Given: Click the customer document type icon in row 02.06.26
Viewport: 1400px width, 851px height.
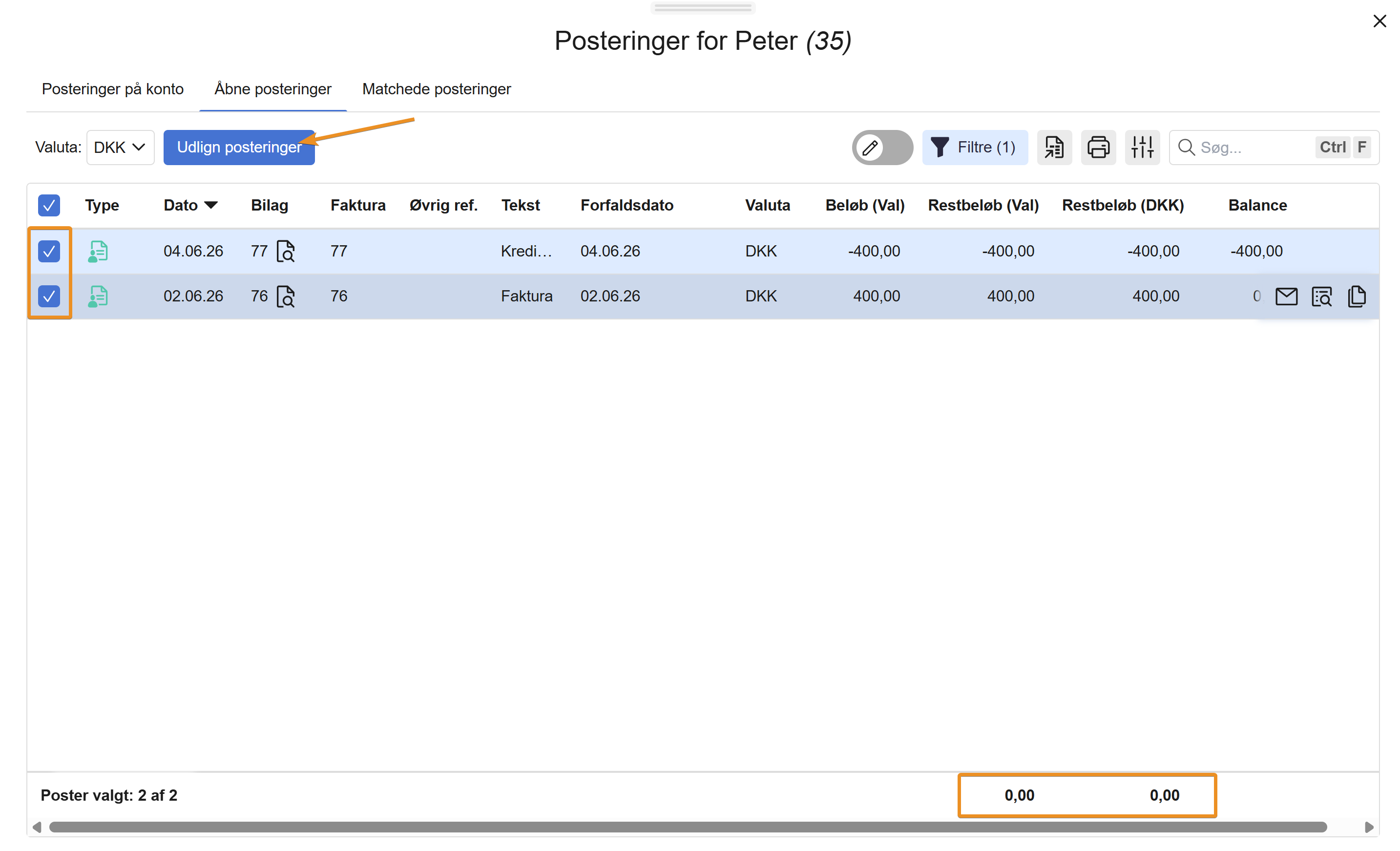Looking at the screenshot, I should point(98,296).
